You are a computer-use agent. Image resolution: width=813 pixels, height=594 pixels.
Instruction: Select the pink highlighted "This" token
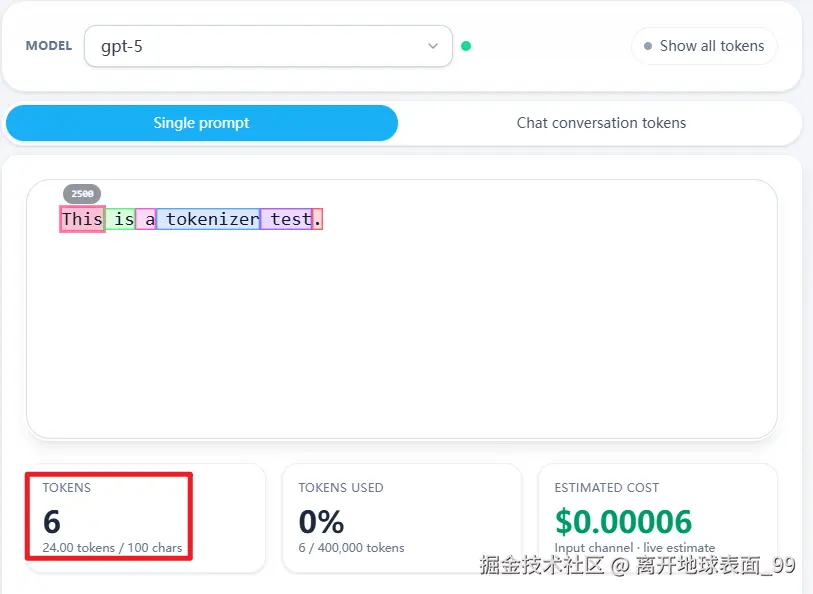[x=82, y=219]
